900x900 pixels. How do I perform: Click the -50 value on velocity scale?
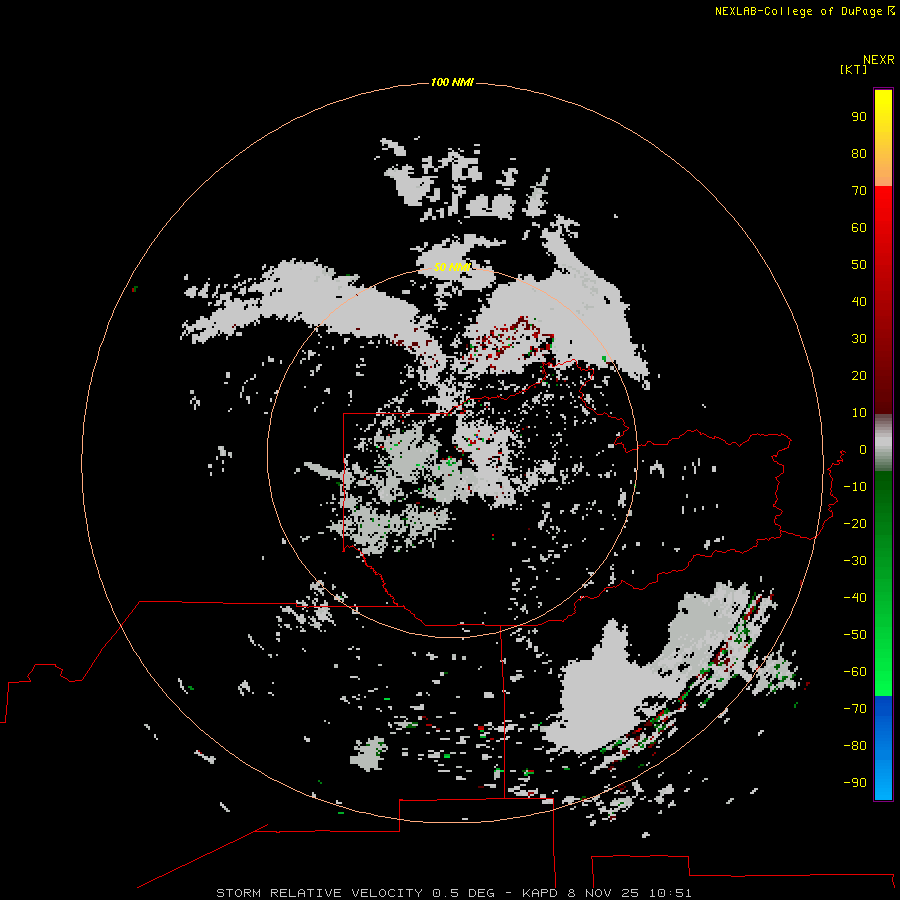click(855, 635)
